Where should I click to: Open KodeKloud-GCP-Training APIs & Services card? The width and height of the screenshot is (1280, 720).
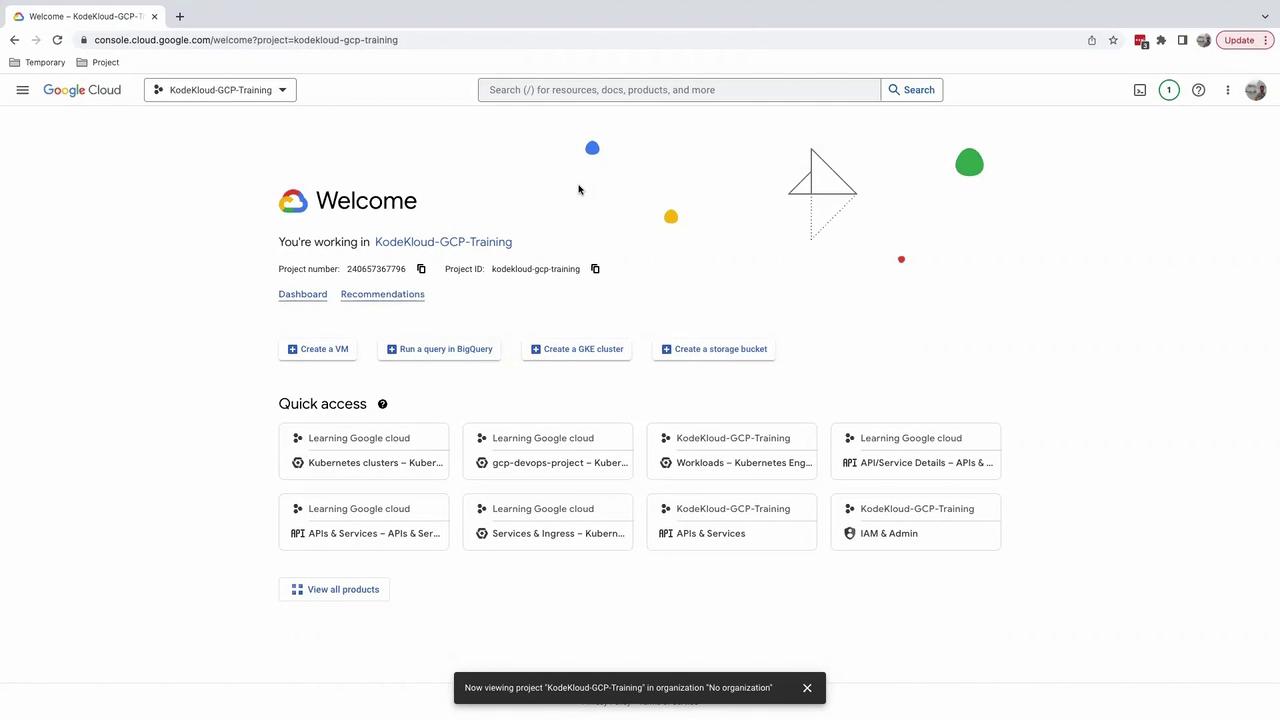click(732, 522)
